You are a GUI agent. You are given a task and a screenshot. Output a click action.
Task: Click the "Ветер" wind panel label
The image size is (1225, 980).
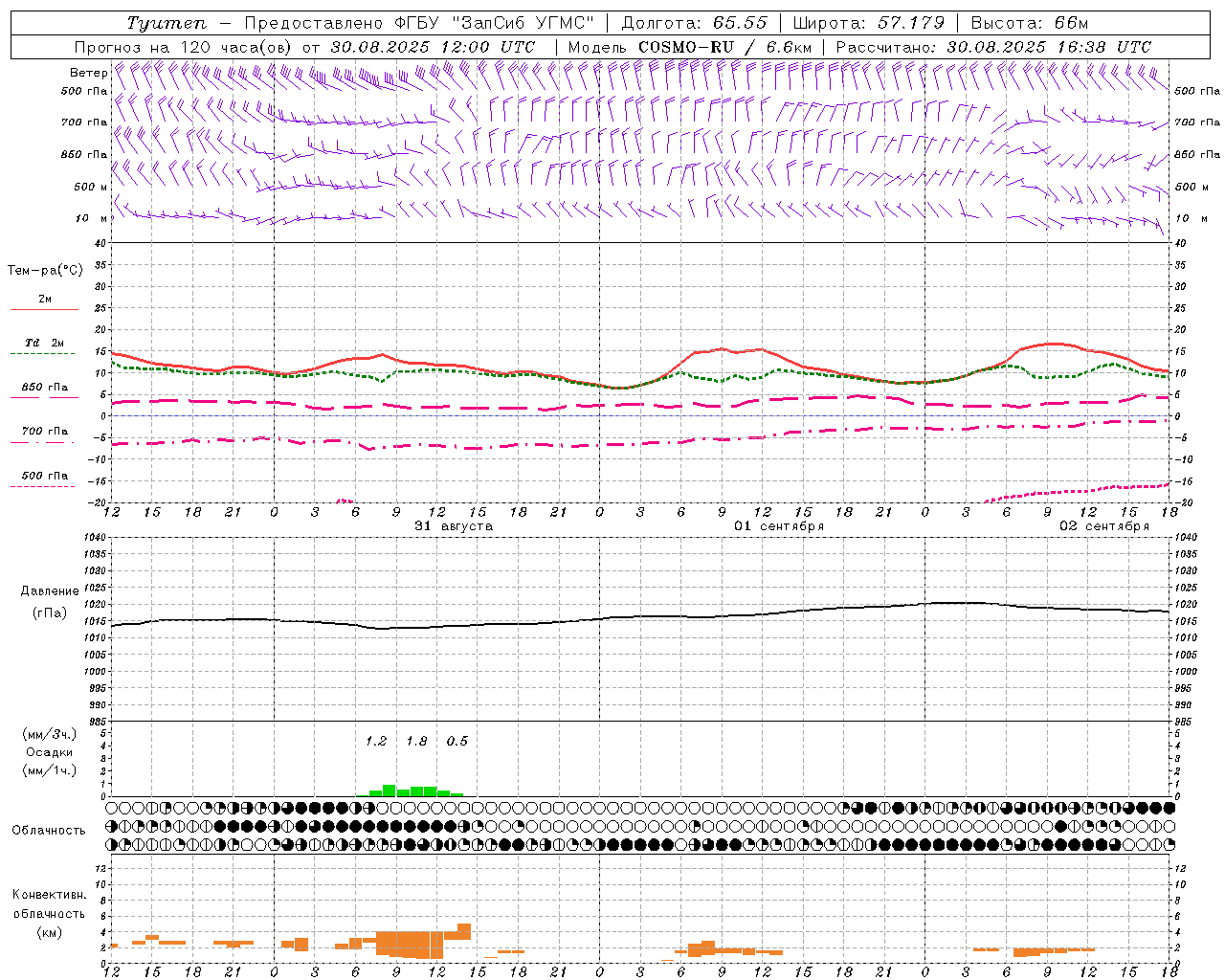click(88, 73)
